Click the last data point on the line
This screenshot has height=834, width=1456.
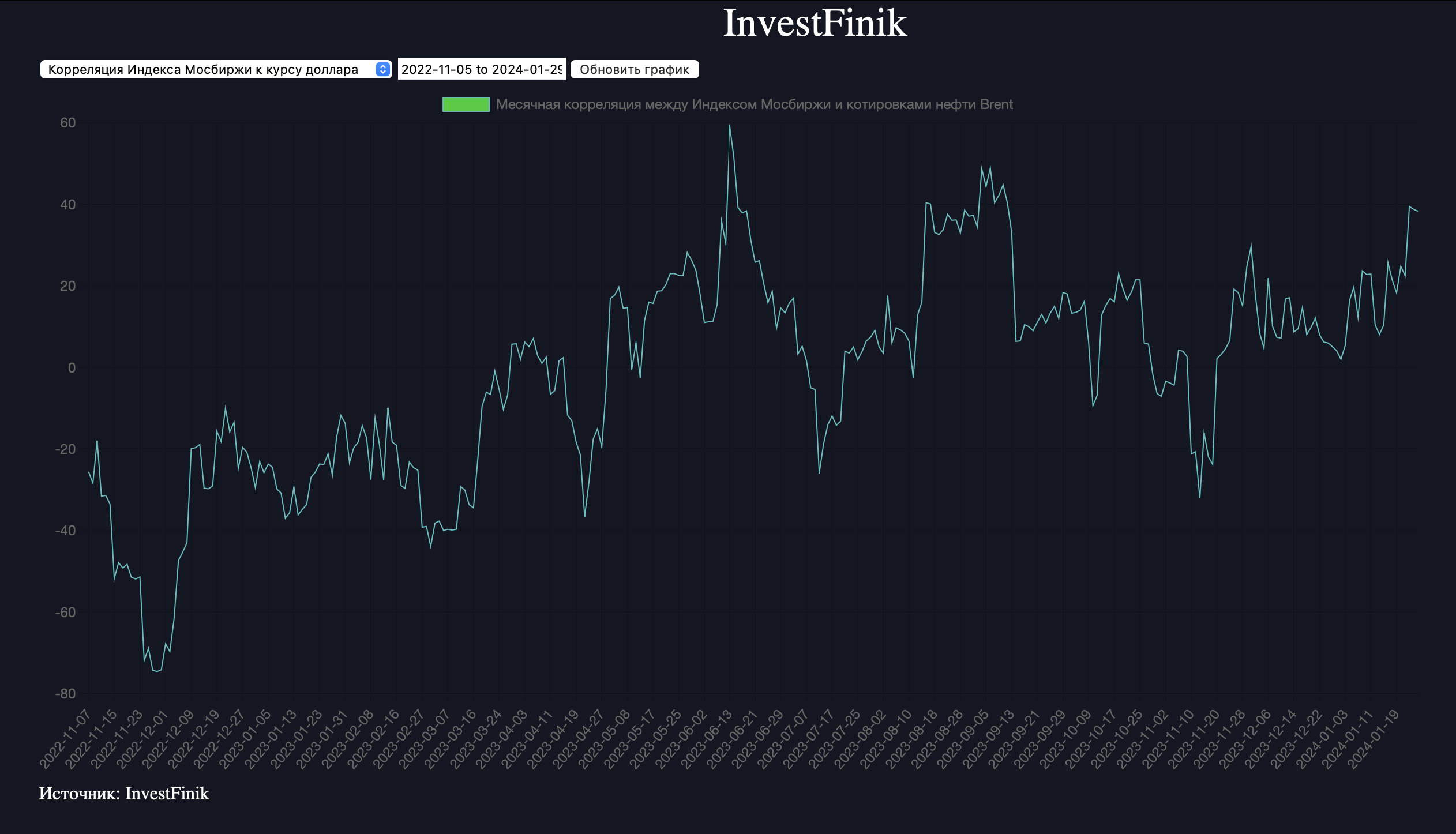1417,211
